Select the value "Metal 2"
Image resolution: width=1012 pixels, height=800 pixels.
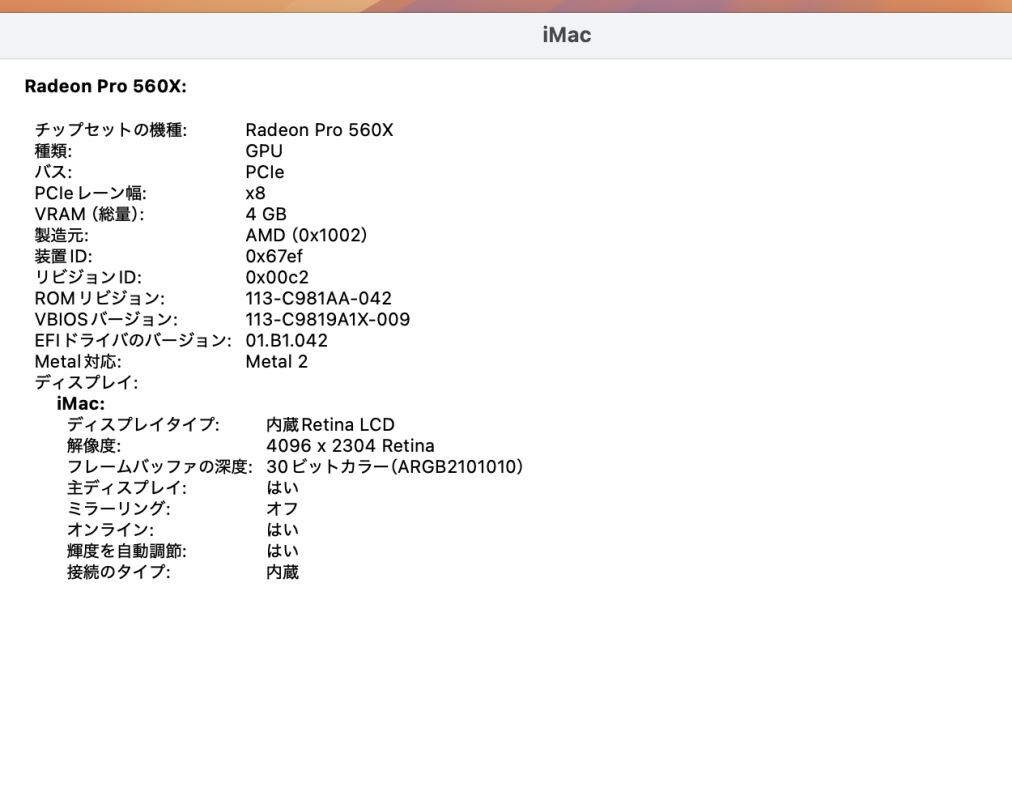click(x=276, y=362)
